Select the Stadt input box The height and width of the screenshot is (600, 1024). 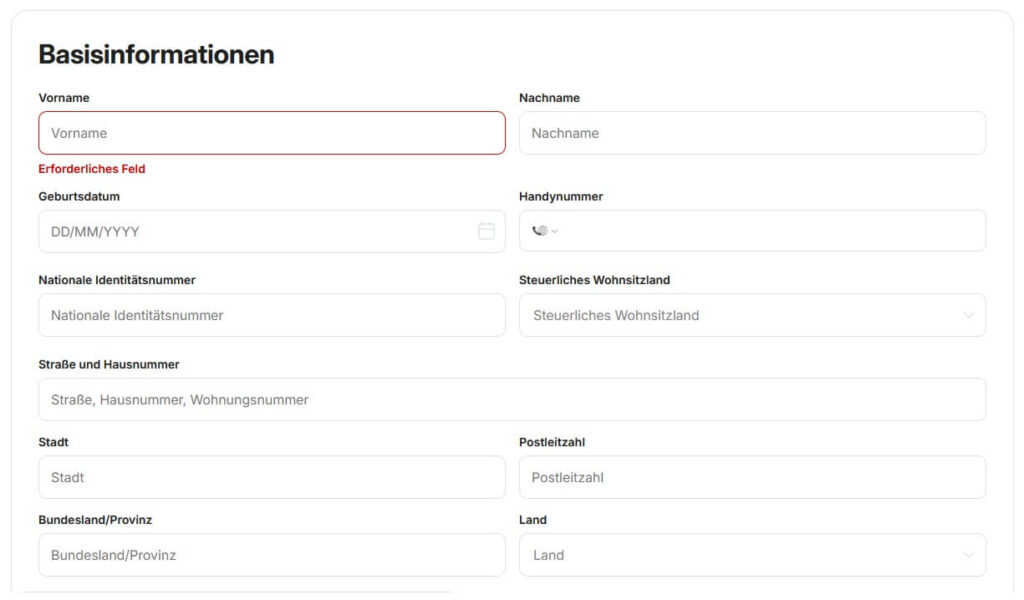click(271, 477)
